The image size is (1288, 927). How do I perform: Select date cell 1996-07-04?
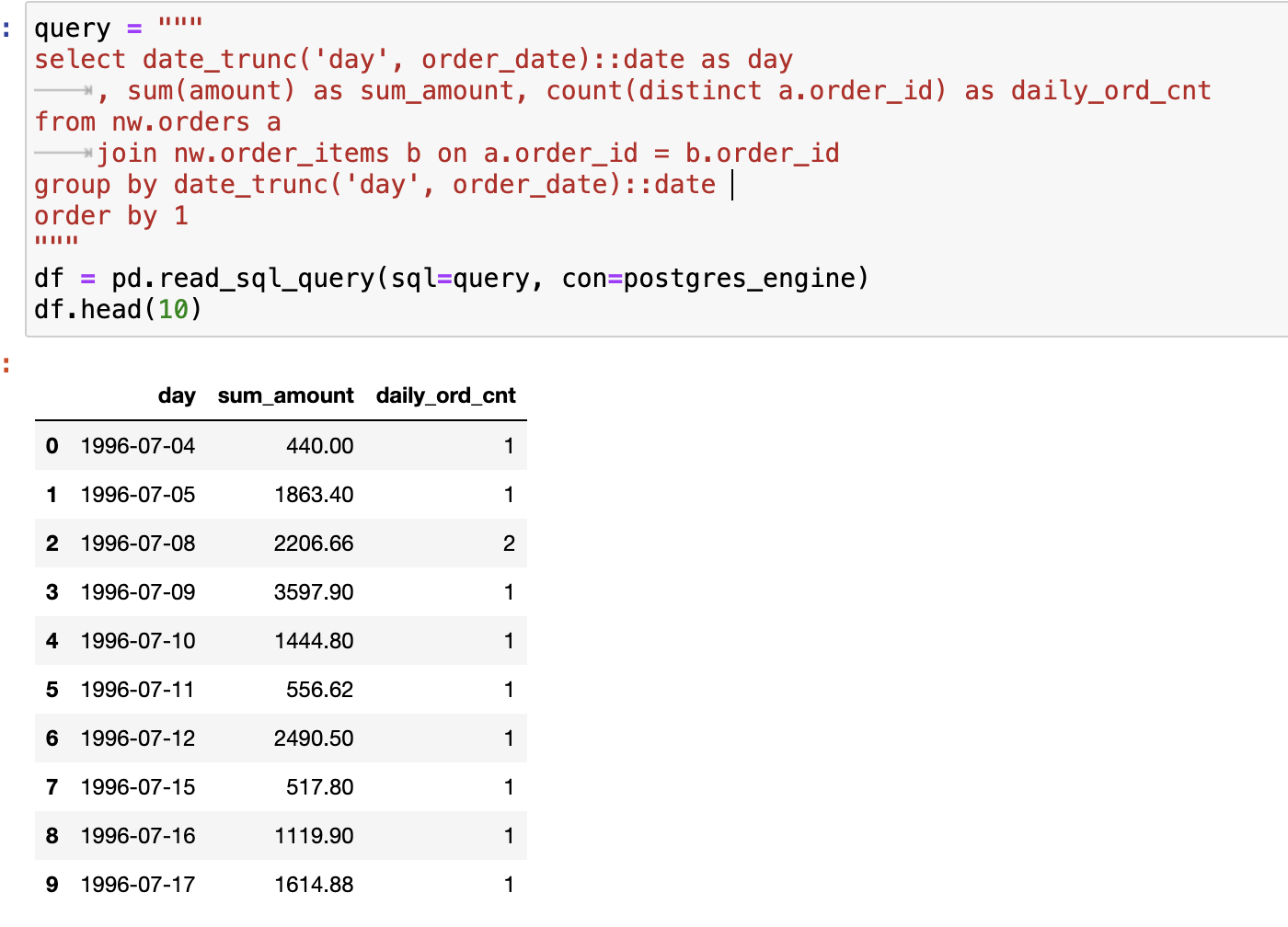pyautogui.click(x=138, y=446)
